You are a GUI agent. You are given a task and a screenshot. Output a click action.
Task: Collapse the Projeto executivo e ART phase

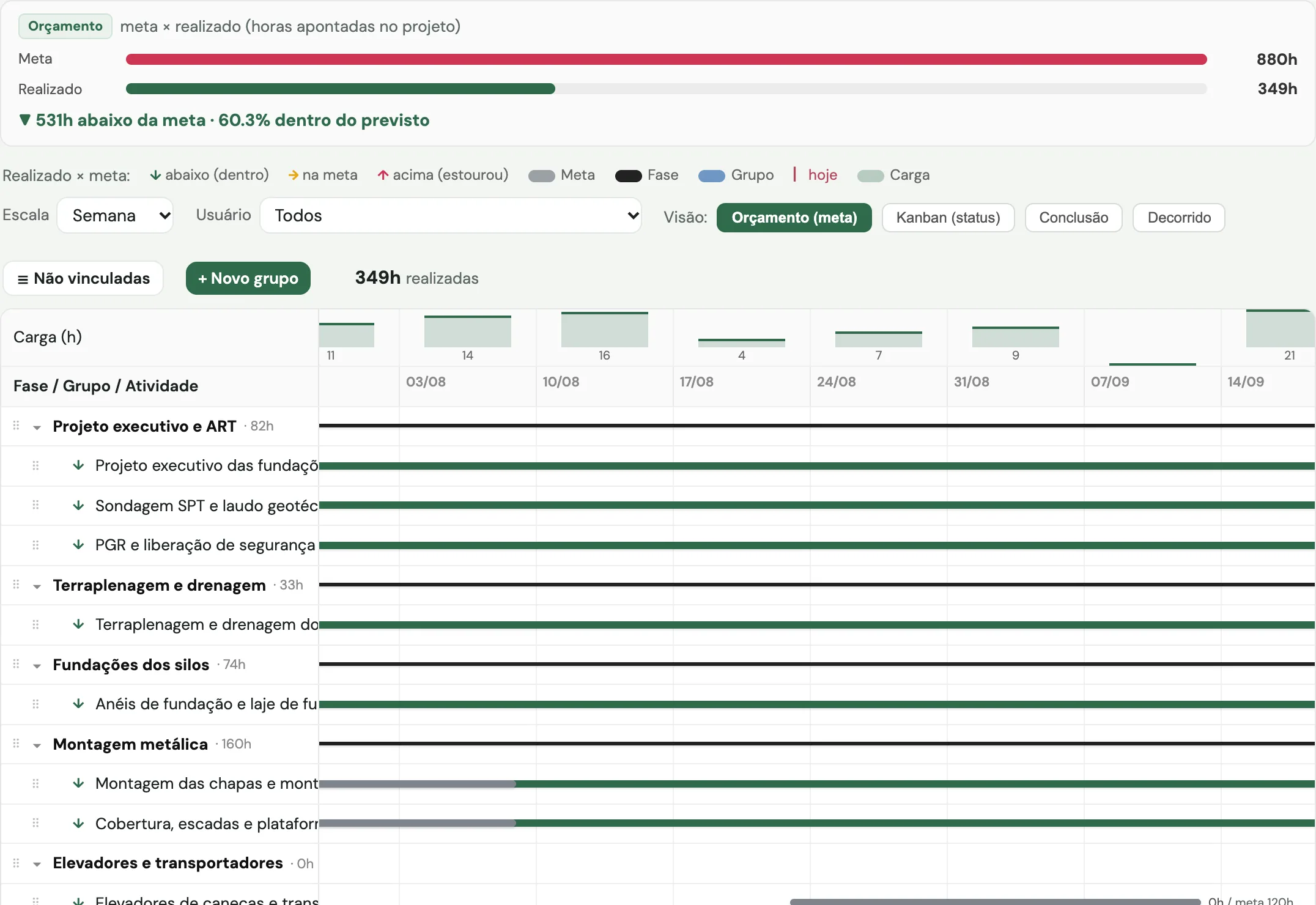(37, 427)
